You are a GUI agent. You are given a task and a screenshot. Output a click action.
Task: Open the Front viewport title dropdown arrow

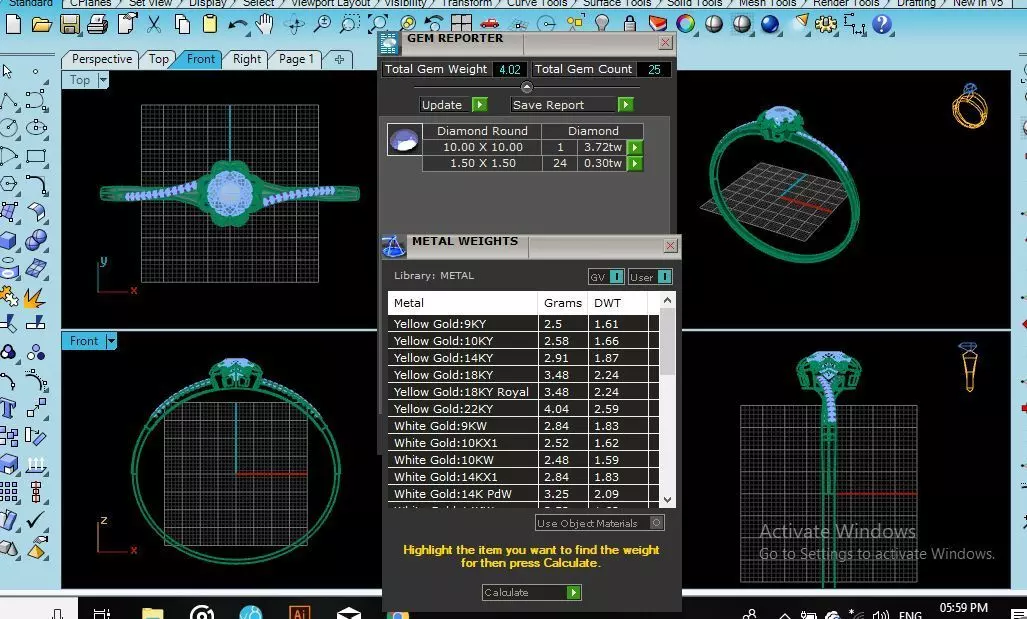point(111,341)
